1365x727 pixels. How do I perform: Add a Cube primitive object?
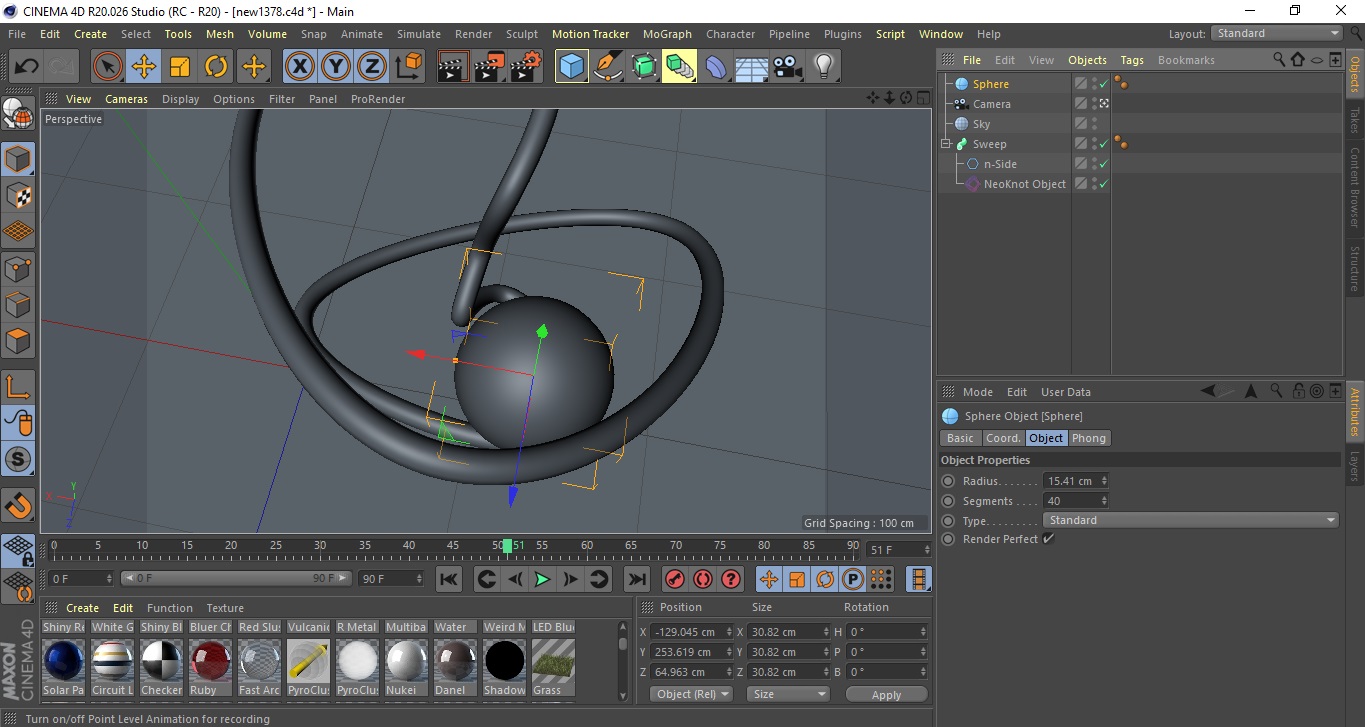tap(572, 67)
